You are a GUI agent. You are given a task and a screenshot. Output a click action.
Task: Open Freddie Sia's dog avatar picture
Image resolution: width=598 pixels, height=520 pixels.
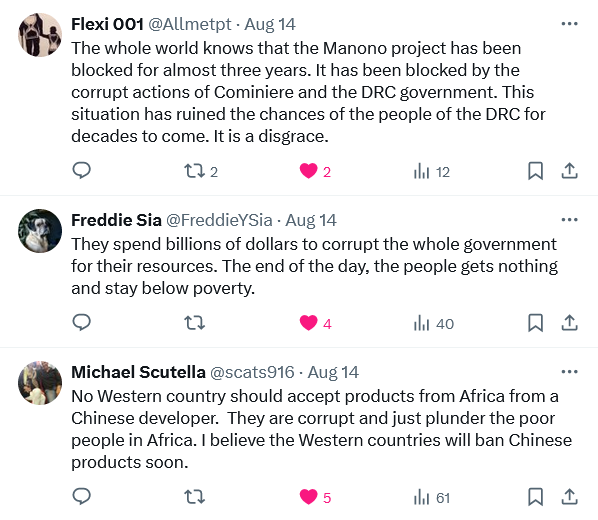point(40,231)
